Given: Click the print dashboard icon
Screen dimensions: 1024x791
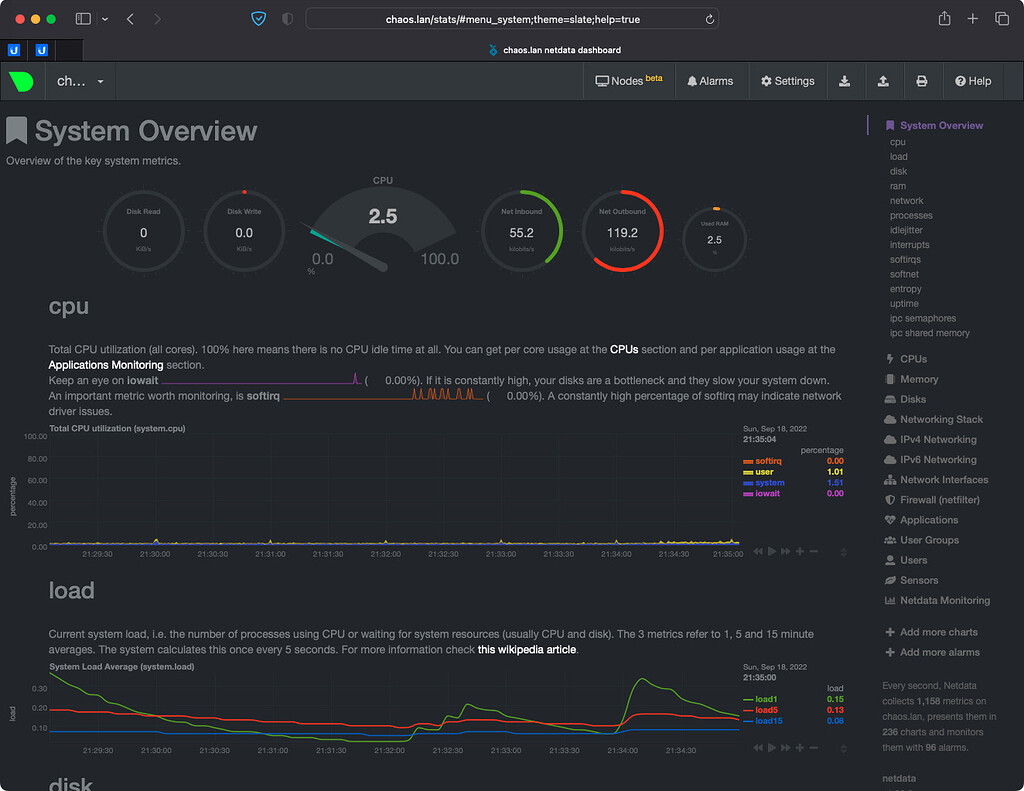Looking at the screenshot, I should (921, 81).
